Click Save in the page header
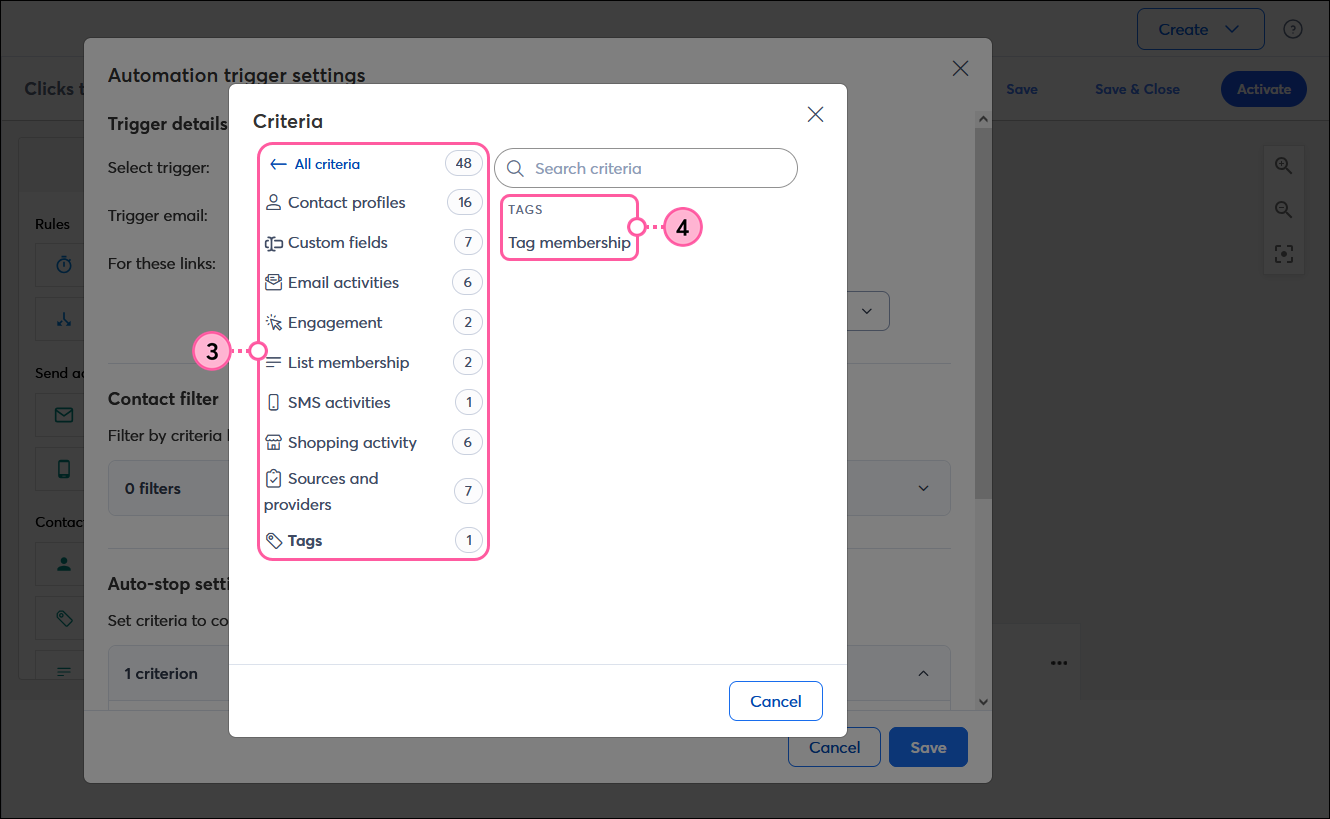Viewport: 1330px width, 819px height. pos(1021,89)
